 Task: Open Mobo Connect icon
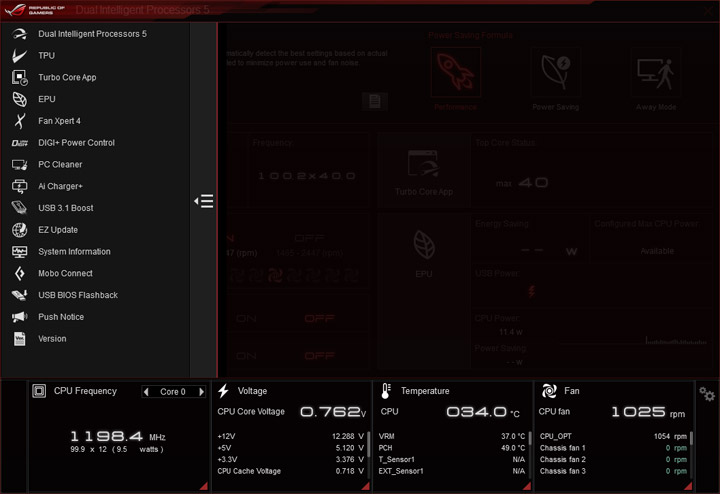pos(19,273)
